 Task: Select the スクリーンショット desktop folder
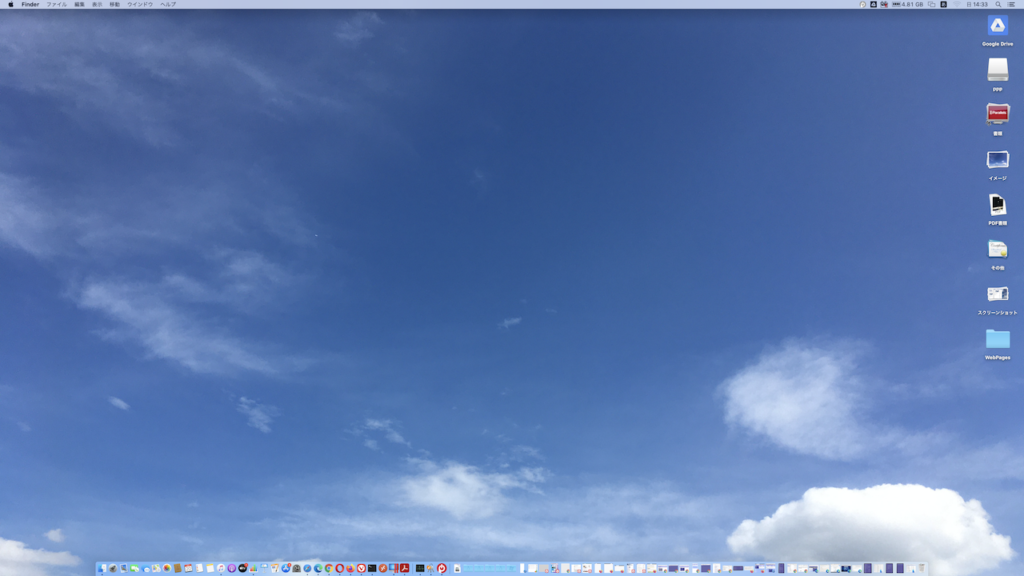(997, 294)
